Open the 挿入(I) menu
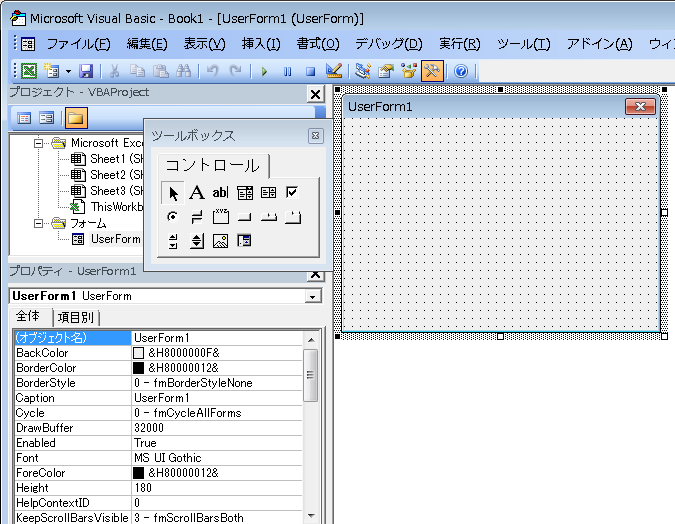 (x=261, y=43)
